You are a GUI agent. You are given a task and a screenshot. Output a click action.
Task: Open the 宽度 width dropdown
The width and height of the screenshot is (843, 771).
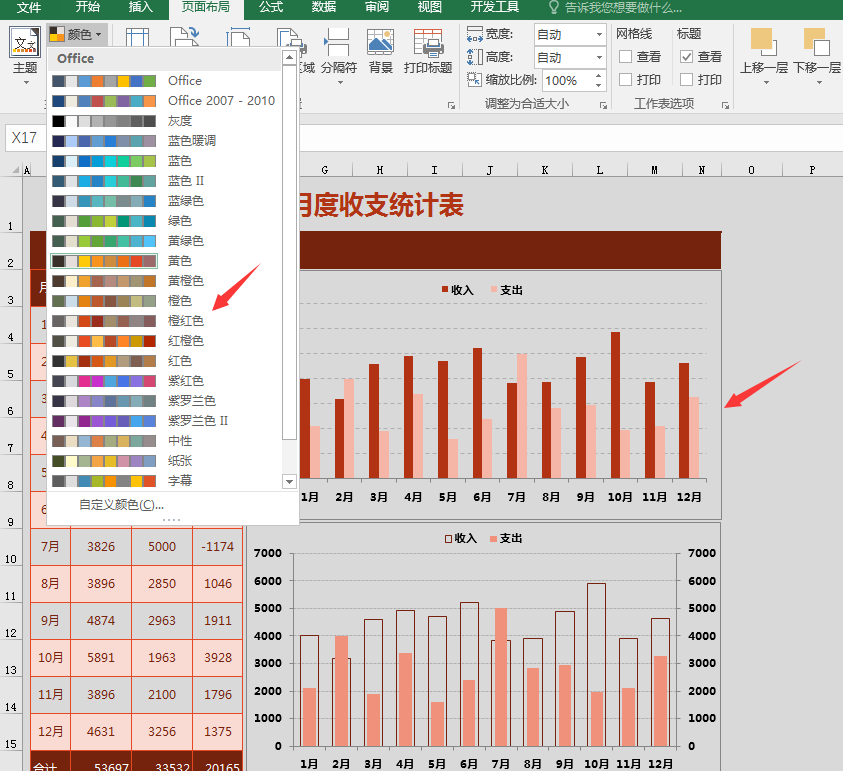click(599, 35)
